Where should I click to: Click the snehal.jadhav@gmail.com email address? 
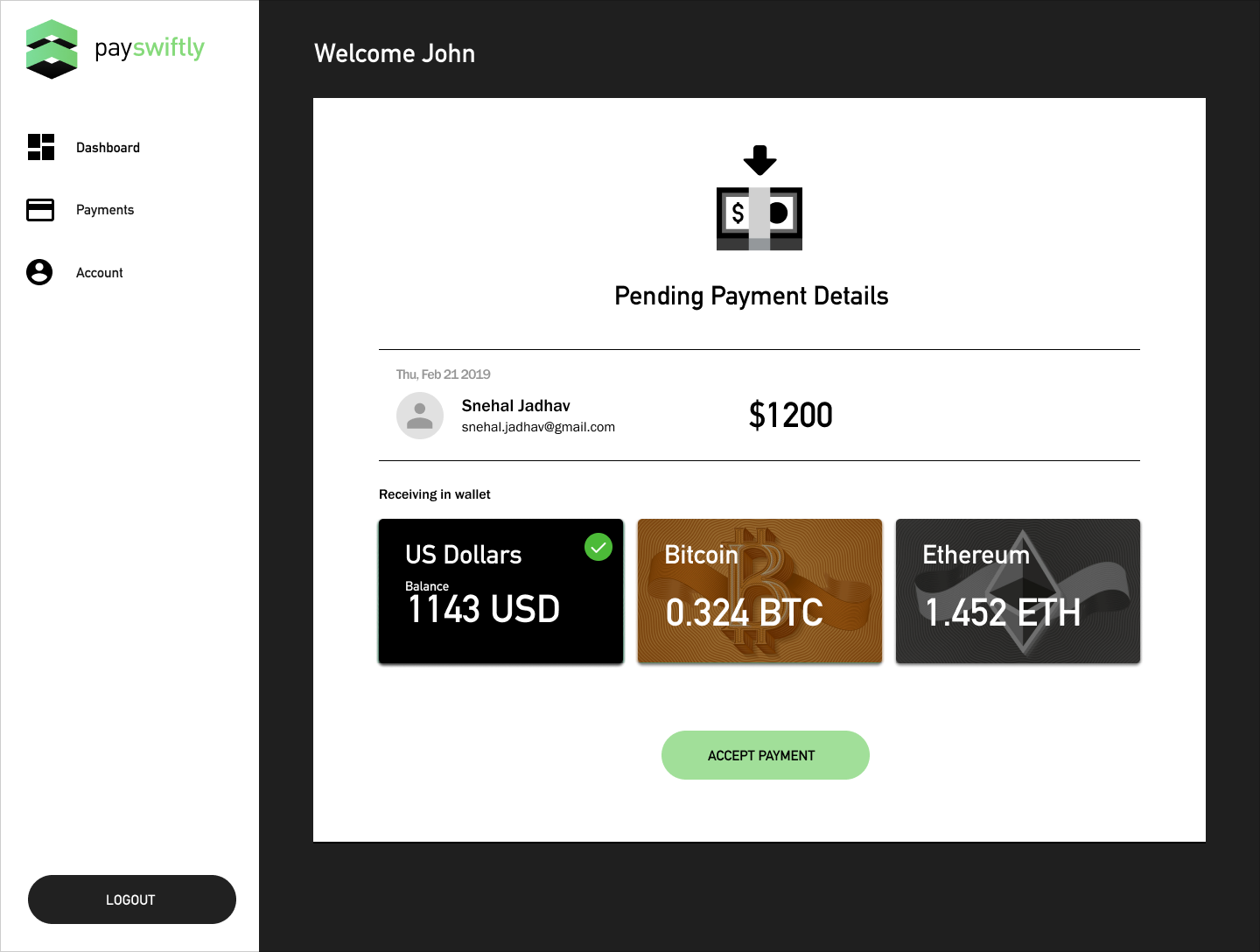pos(538,427)
